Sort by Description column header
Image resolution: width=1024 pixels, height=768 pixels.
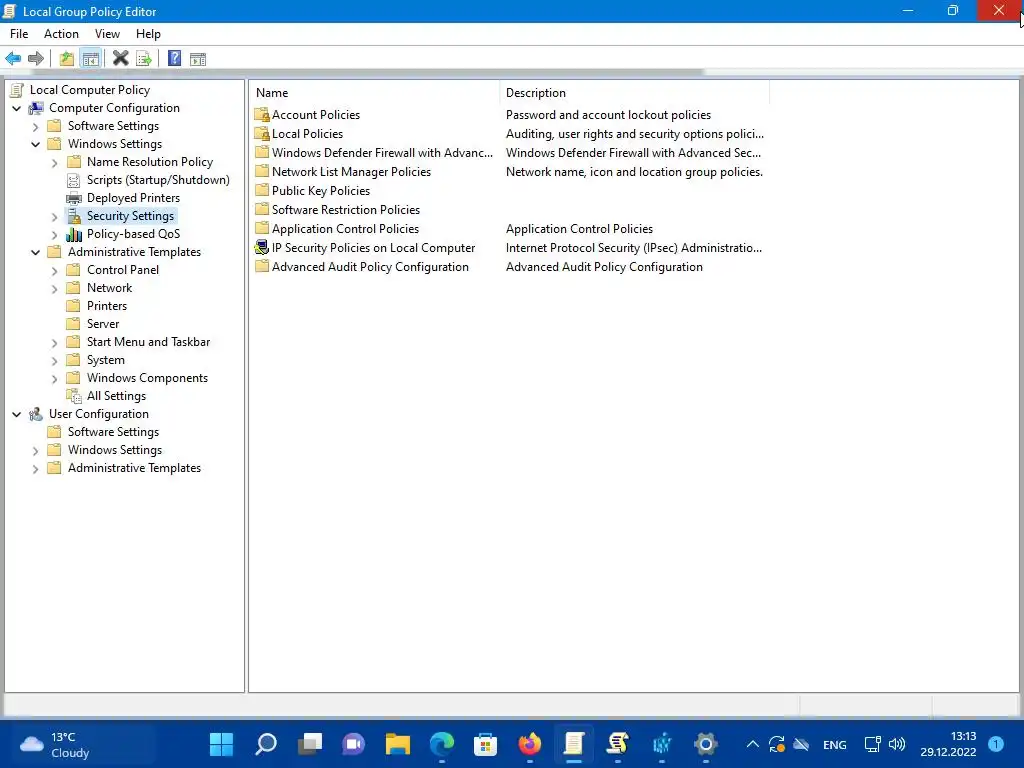coord(635,93)
